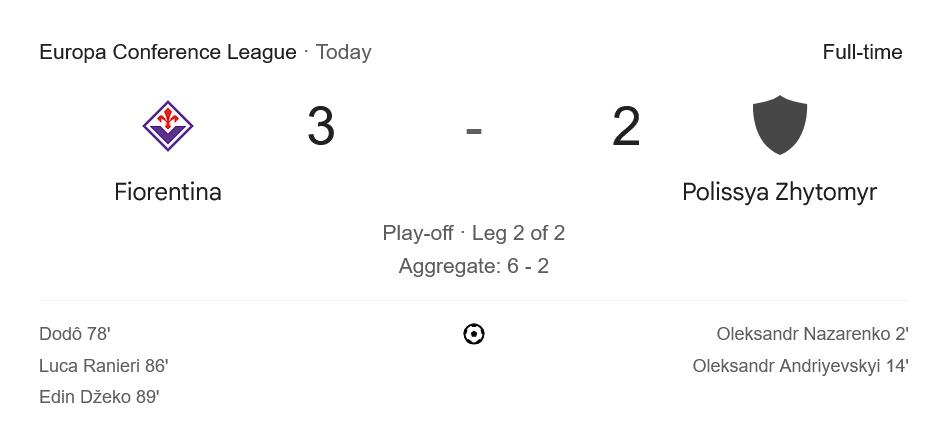Click the Today date label
The image size is (948, 421).
(343, 52)
